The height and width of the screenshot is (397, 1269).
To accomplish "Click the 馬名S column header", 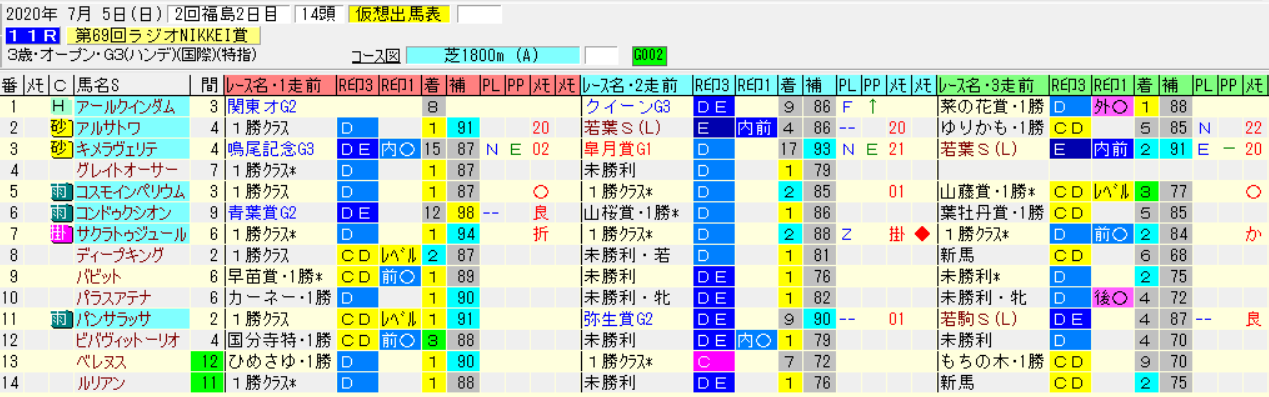I will coord(133,85).
